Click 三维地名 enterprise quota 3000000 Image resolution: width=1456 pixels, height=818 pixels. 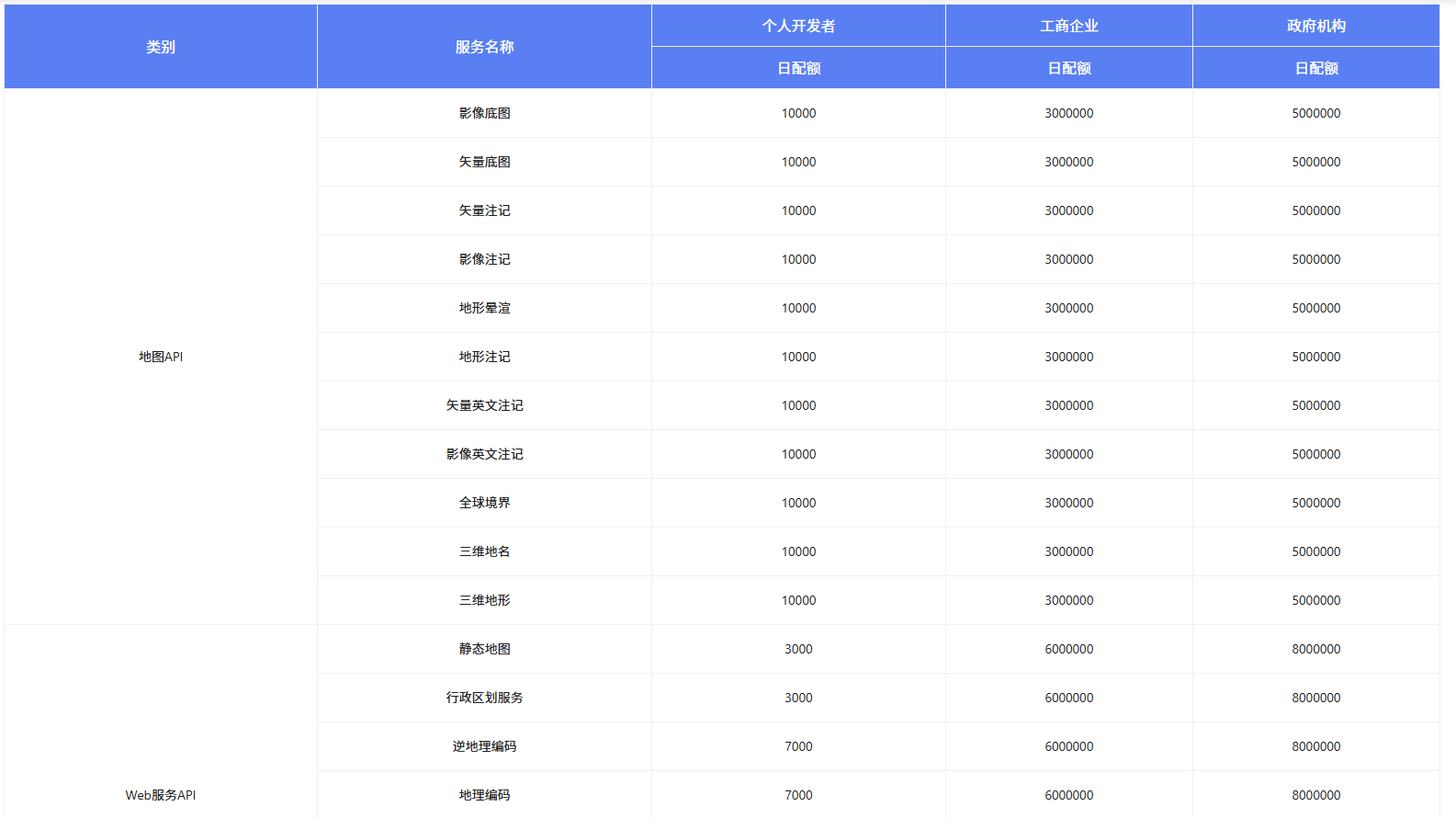point(1068,551)
